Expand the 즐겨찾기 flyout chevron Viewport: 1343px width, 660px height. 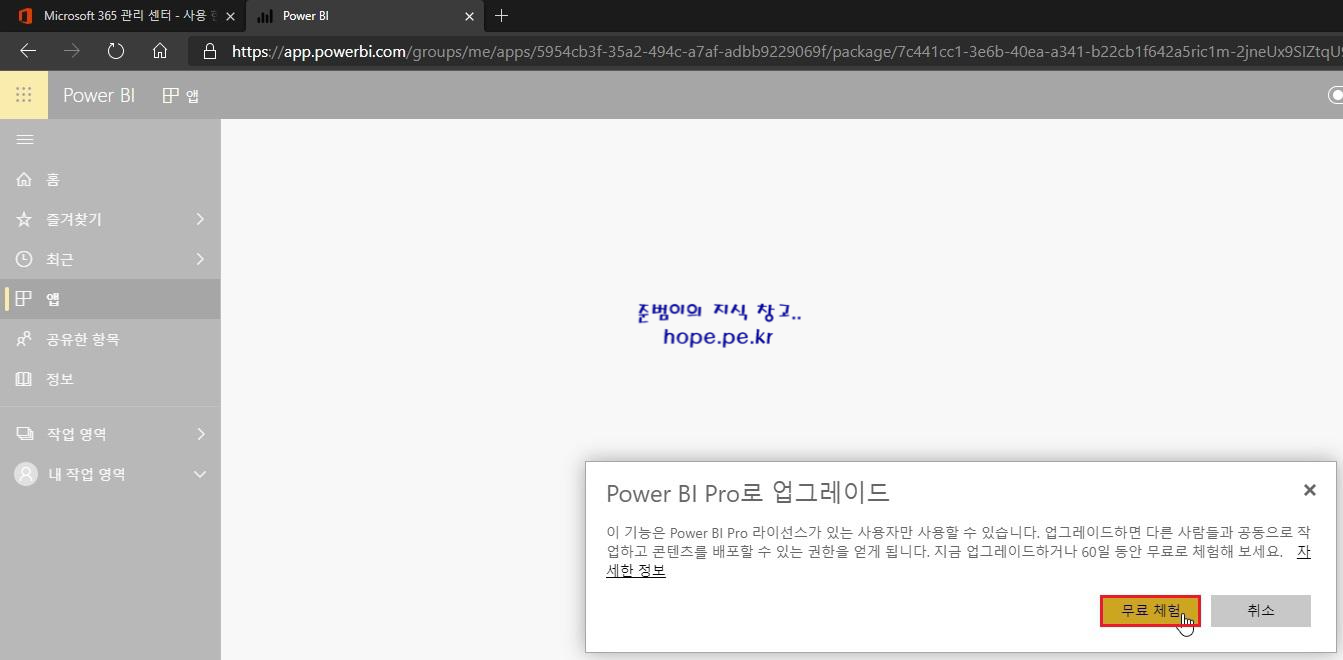coord(200,219)
